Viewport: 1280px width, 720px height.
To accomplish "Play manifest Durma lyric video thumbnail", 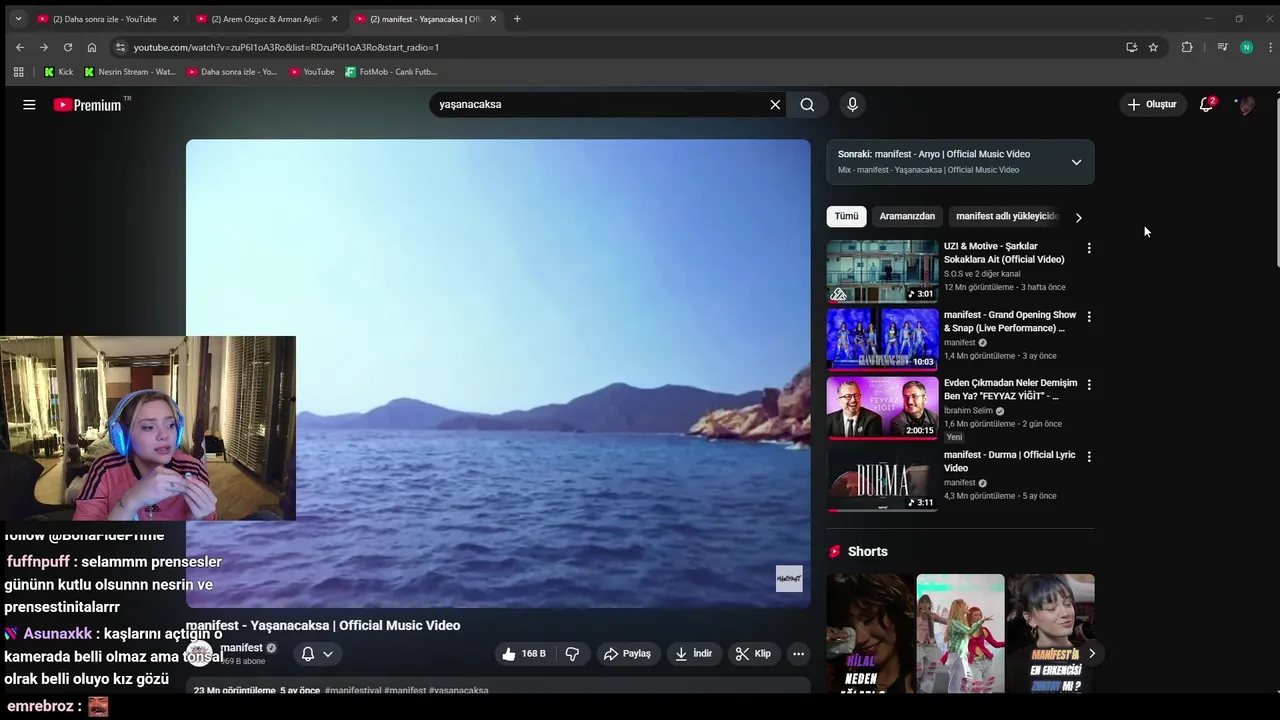I will click(x=882, y=480).
